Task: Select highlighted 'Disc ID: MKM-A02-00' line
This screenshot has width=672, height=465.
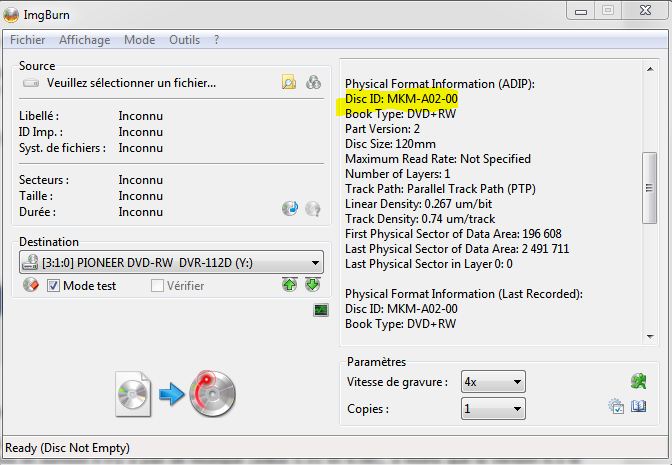Action: tap(401, 99)
